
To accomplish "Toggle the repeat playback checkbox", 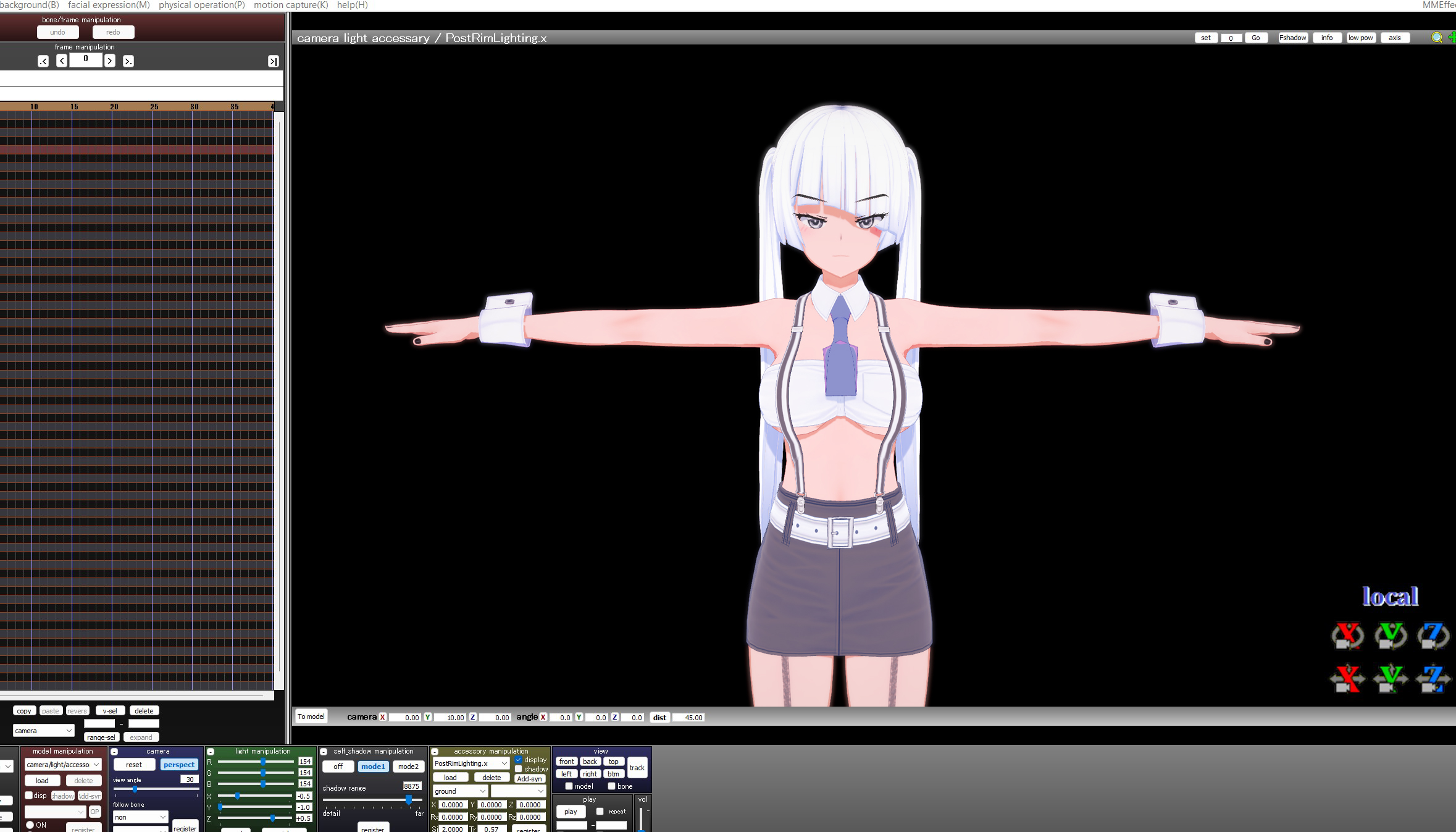I will (600, 812).
